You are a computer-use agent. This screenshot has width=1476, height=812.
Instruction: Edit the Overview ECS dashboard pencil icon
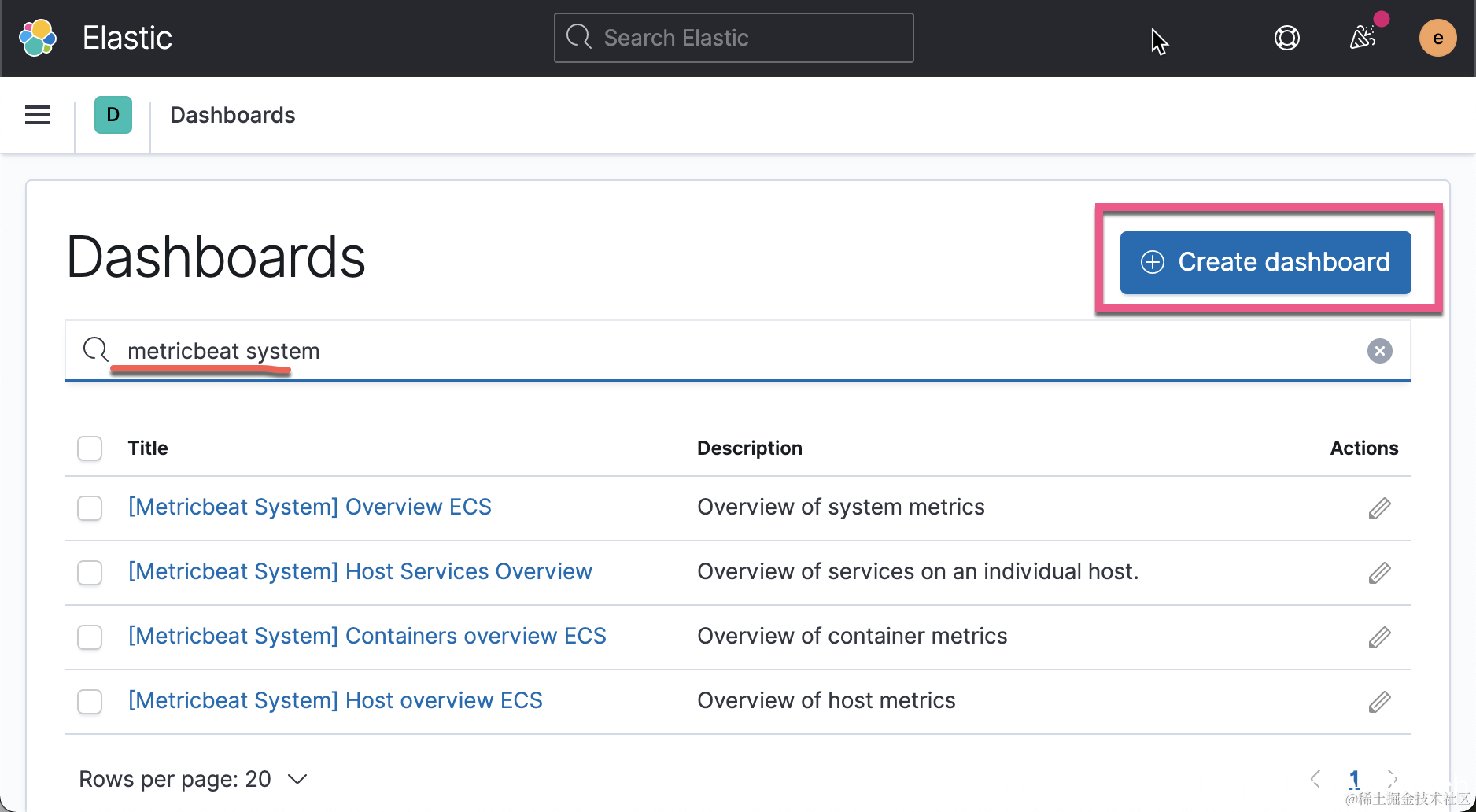(1379, 508)
